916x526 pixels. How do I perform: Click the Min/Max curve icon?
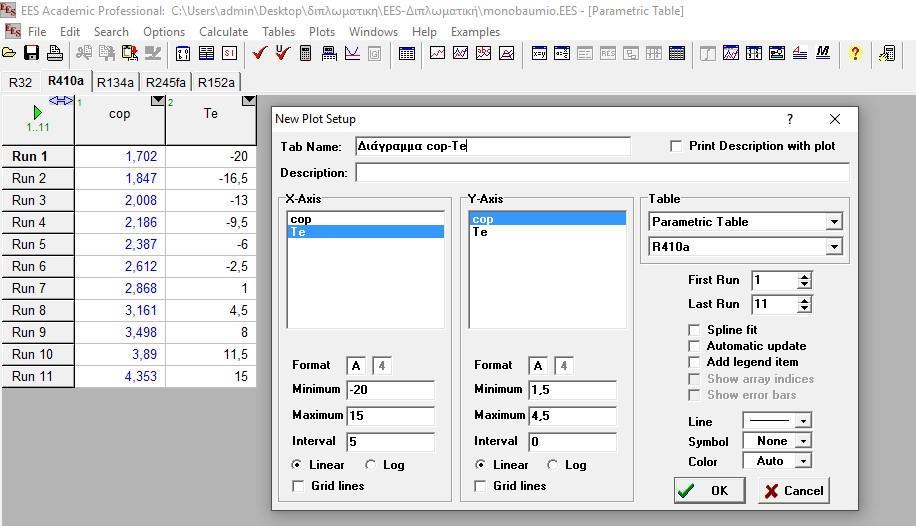click(352, 54)
